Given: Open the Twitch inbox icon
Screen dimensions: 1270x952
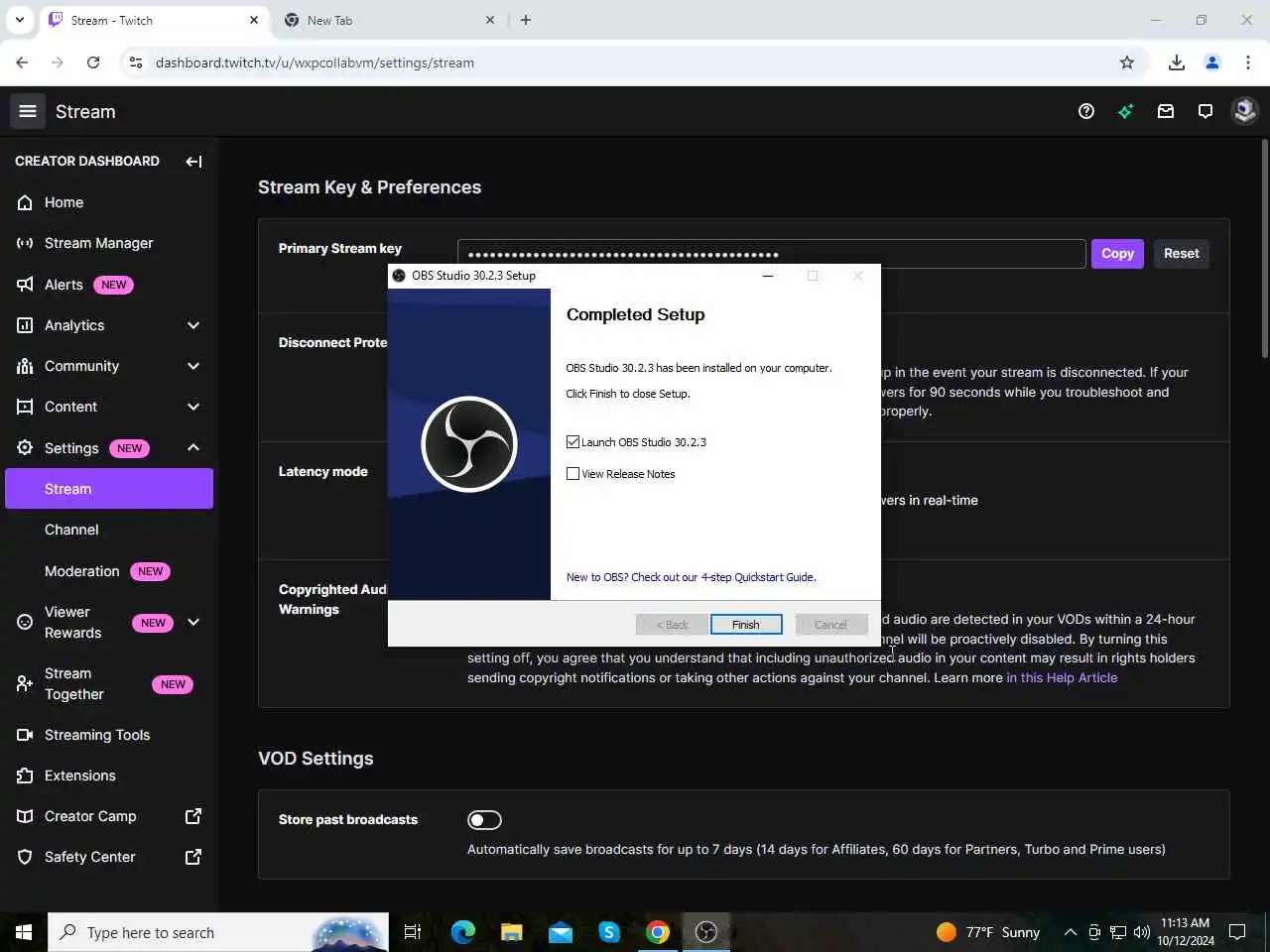Looking at the screenshot, I should (1166, 111).
